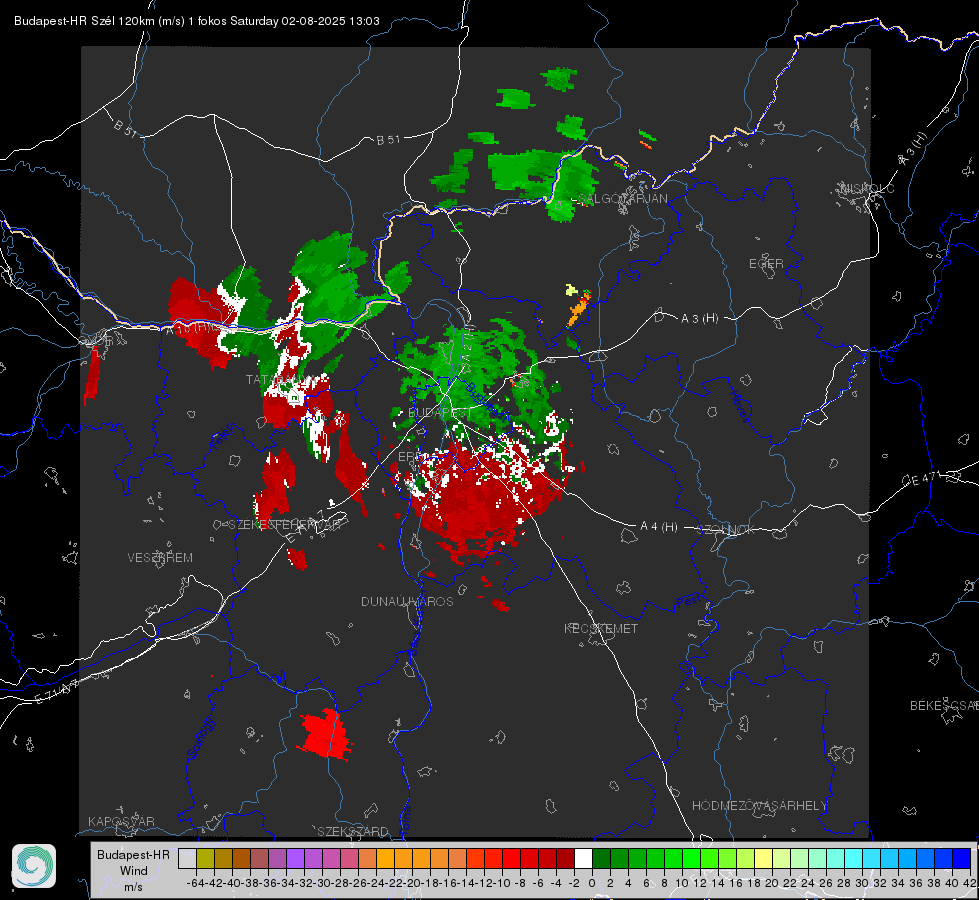Click the bright red radar echo above Szekszárd
The width and height of the screenshot is (979, 900).
tap(324, 735)
